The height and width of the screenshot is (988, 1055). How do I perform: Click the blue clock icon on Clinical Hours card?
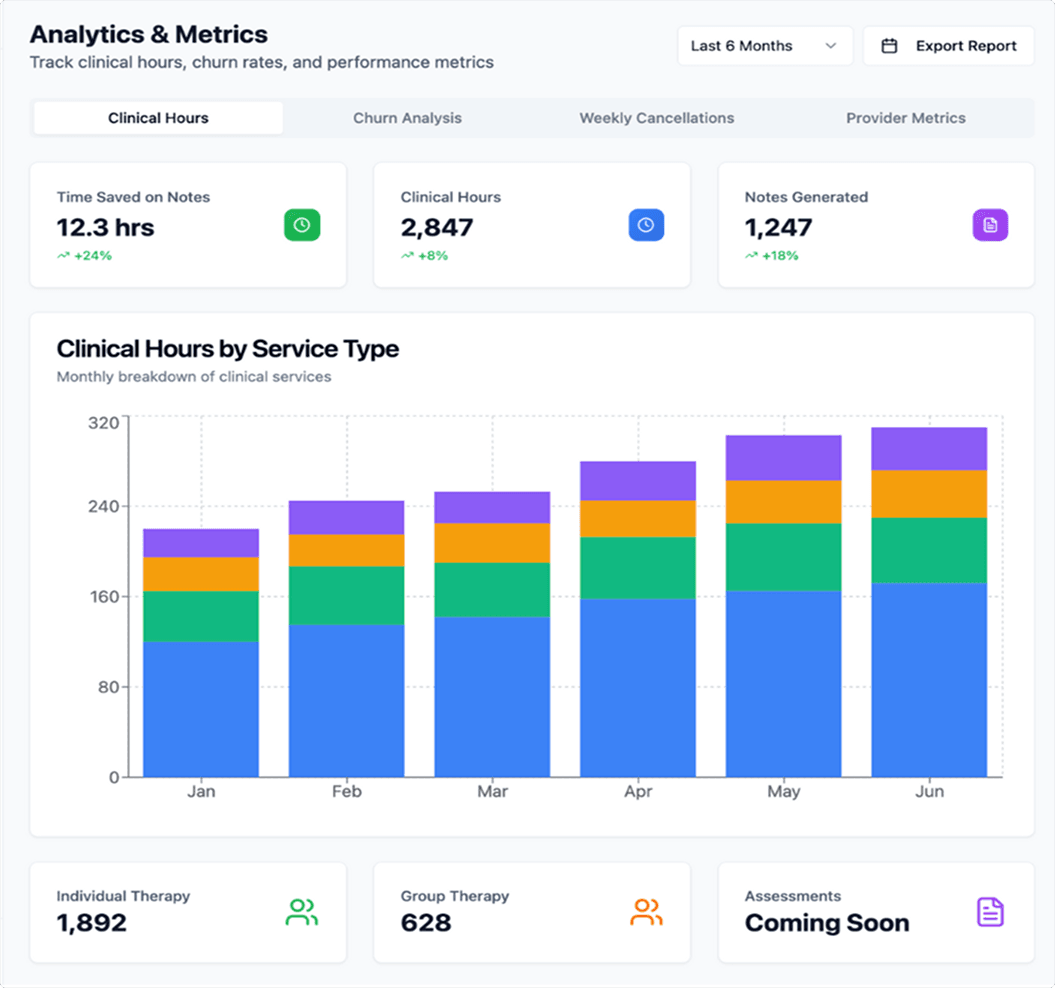pos(646,225)
